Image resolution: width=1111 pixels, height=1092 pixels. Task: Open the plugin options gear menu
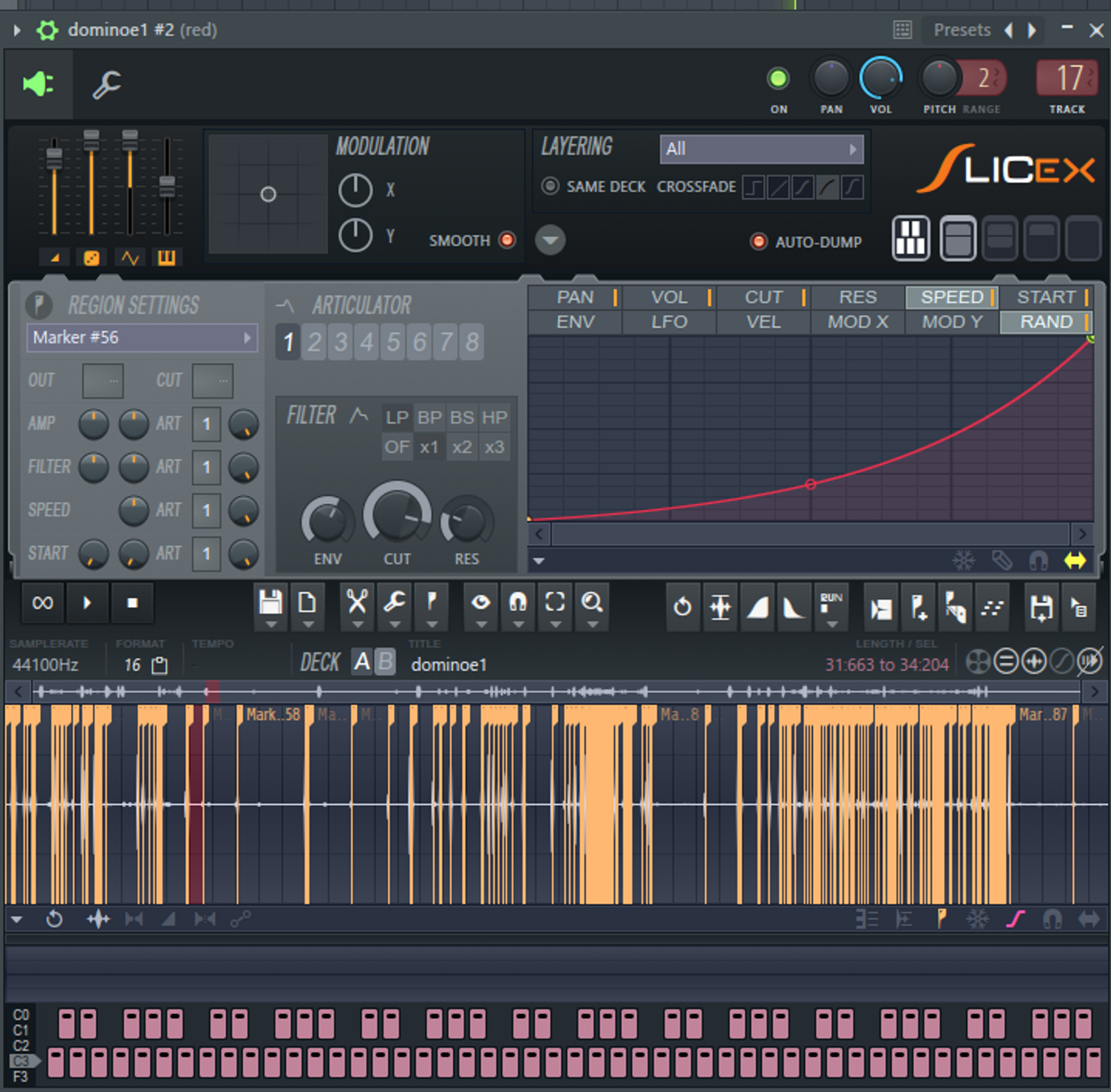tap(47, 30)
